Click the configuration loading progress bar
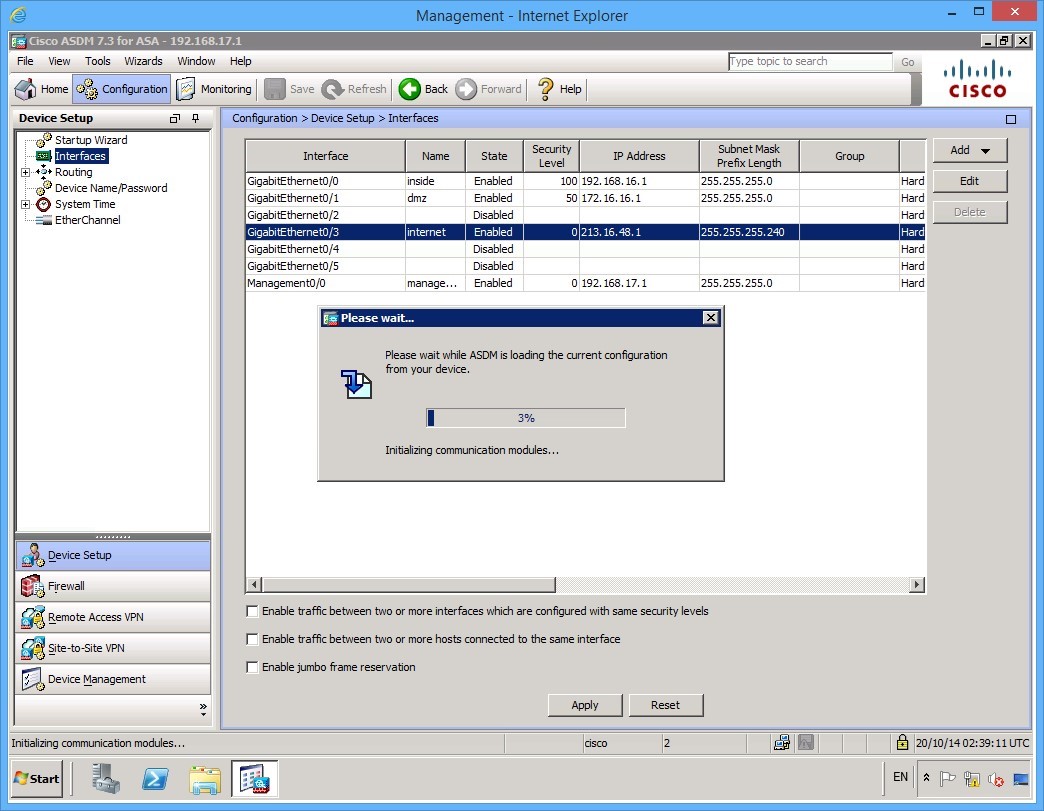This screenshot has height=811, width=1044. pyautogui.click(x=526, y=418)
